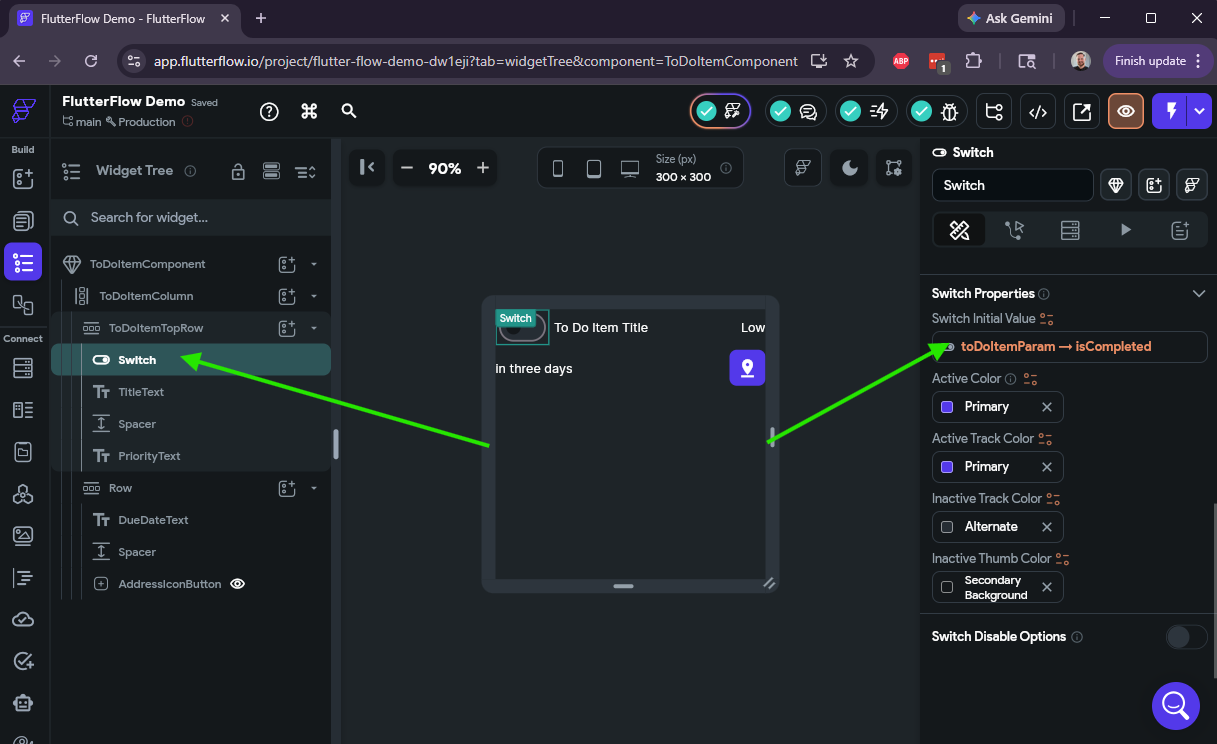Open the View Code button
Viewport: 1217px width, 744px height.
click(1038, 112)
